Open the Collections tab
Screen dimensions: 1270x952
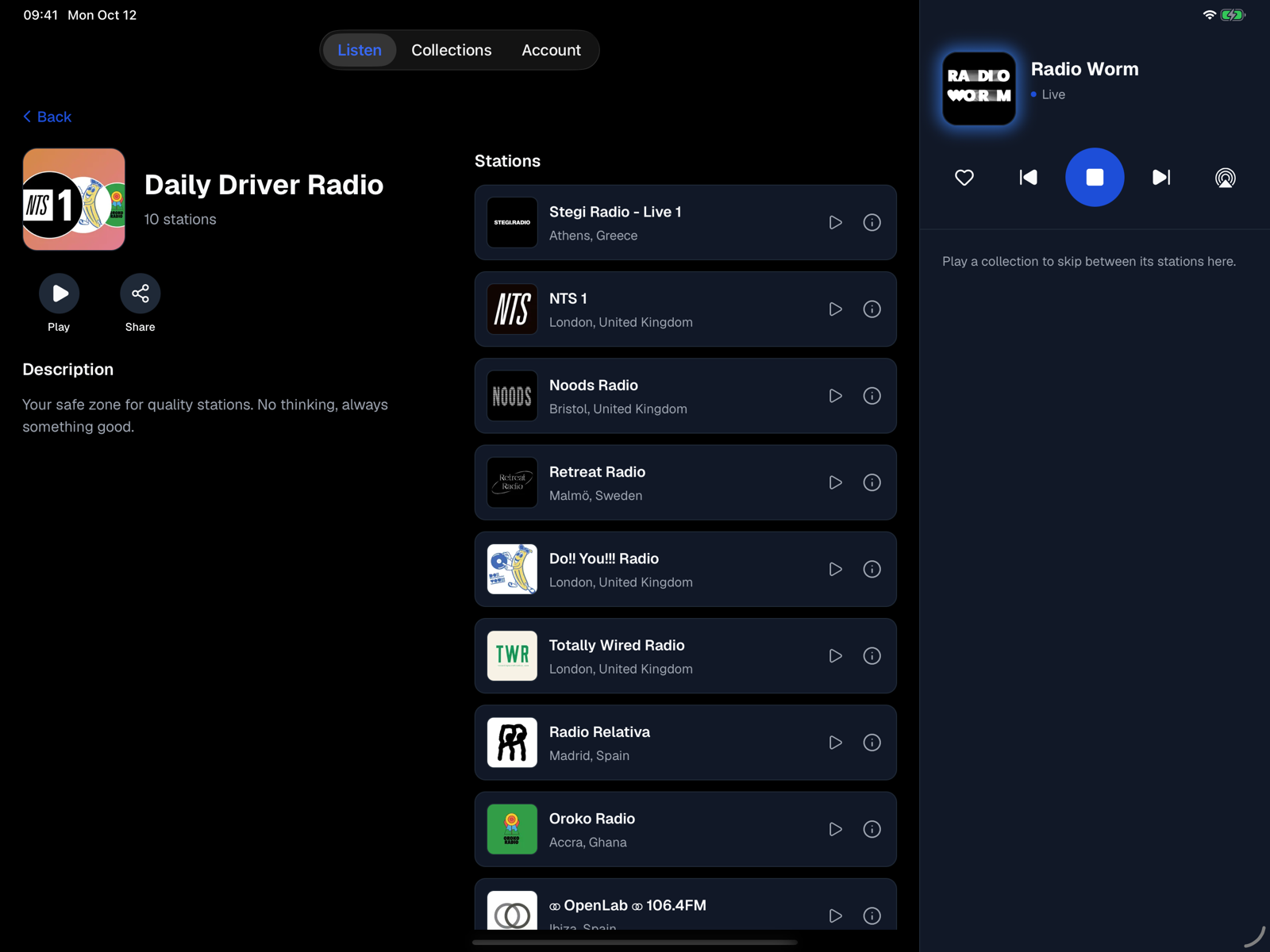tap(452, 50)
